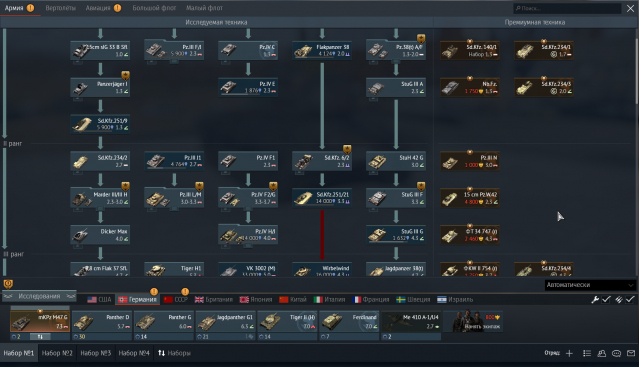Click the wrench auto-repair icon
This screenshot has height=367, width=639.
(x=595, y=299)
